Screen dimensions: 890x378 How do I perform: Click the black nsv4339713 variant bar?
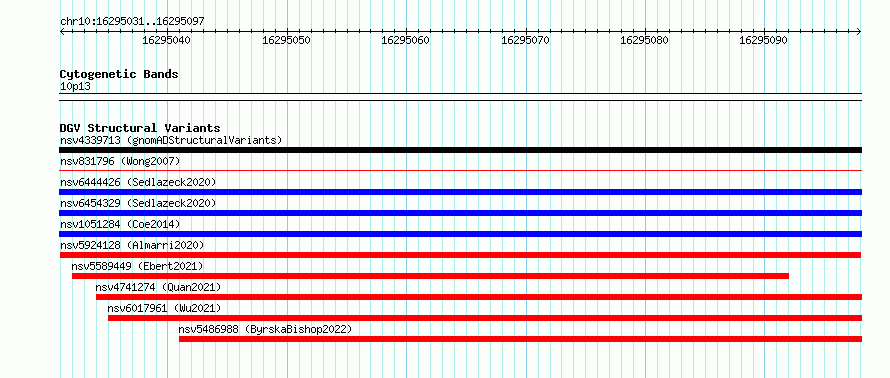pos(460,150)
